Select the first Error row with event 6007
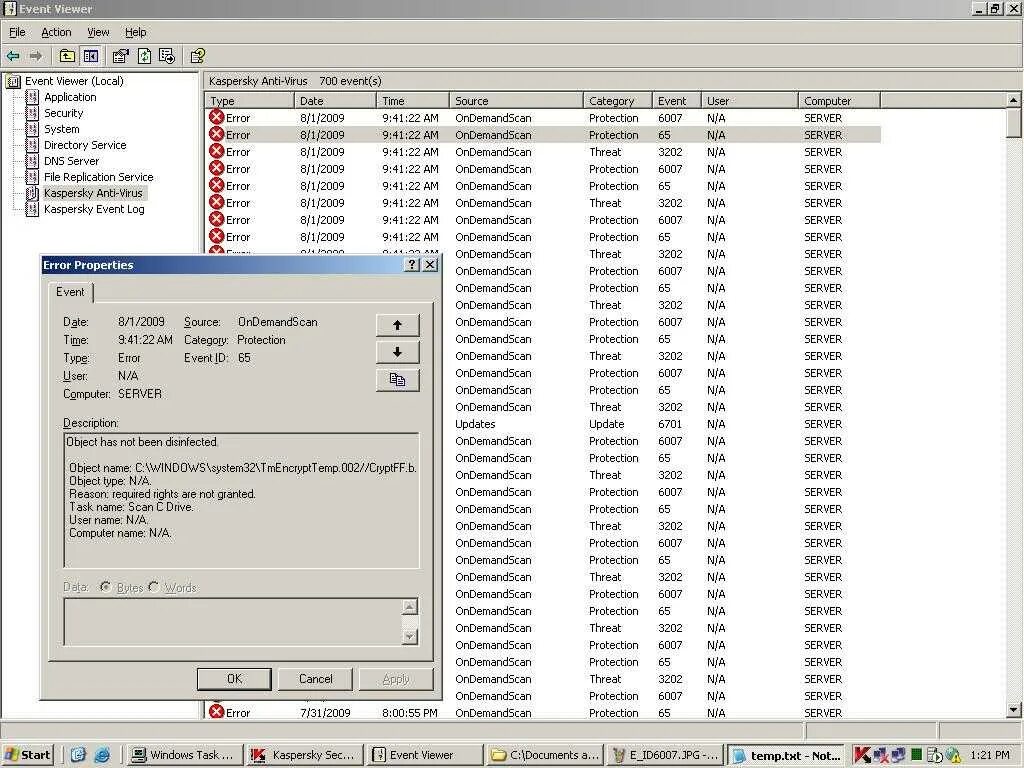 [x=543, y=118]
